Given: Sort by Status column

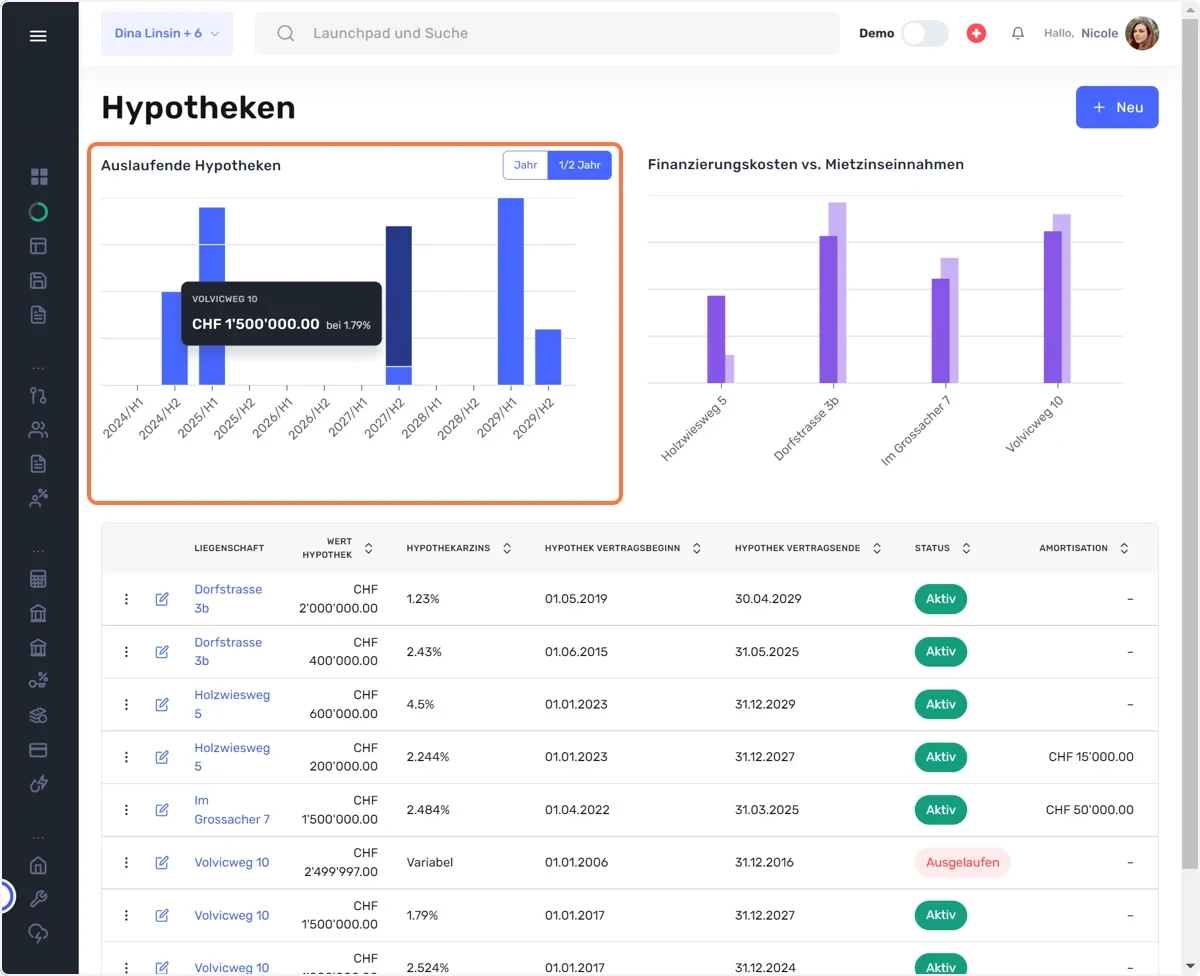Looking at the screenshot, I should 966,548.
